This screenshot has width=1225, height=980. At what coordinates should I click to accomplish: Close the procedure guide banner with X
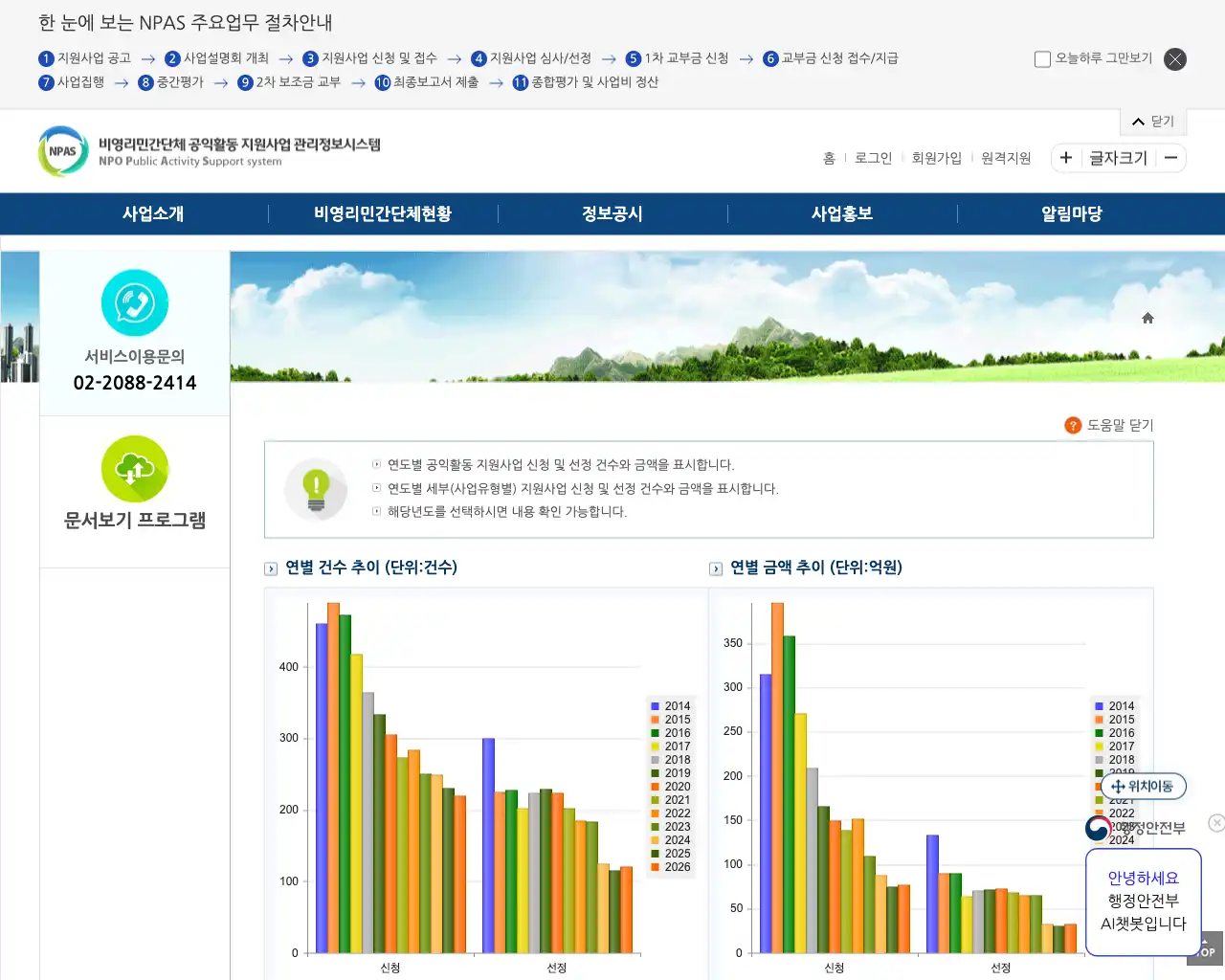[x=1175, y=59]
